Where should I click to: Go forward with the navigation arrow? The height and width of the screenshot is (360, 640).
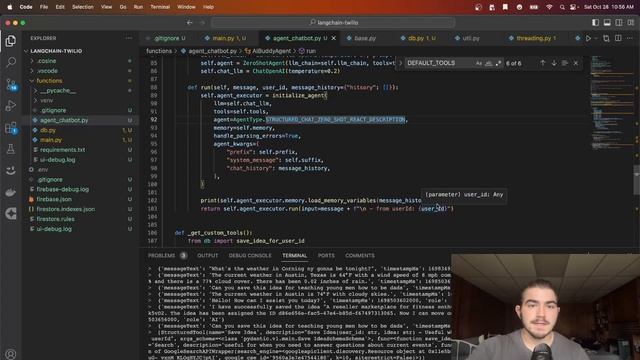pos(202,23)
